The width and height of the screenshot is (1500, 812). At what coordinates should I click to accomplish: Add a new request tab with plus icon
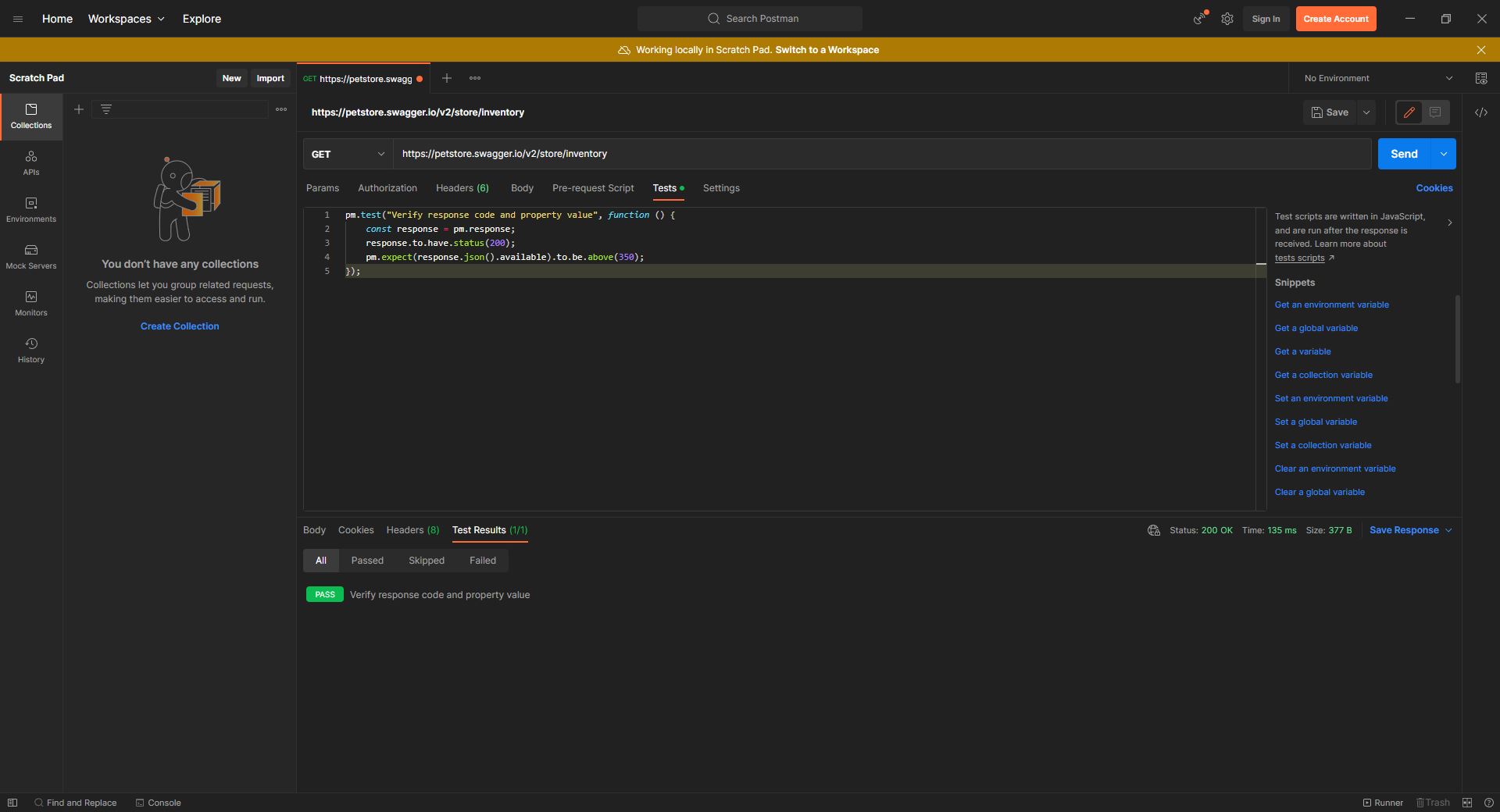(x=447, y=78)
